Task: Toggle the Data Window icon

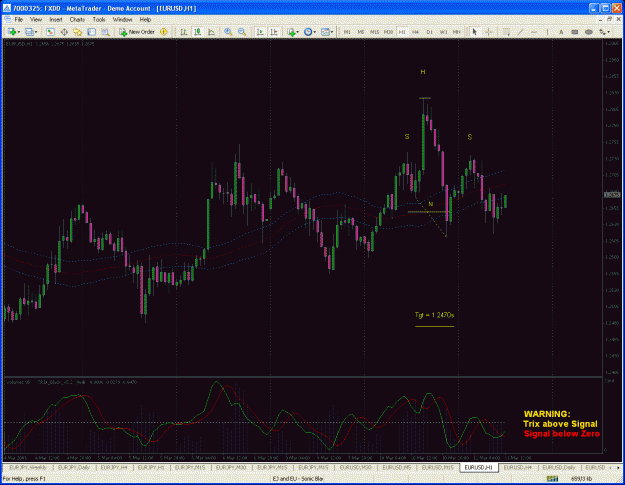Action: click(64, 32)
